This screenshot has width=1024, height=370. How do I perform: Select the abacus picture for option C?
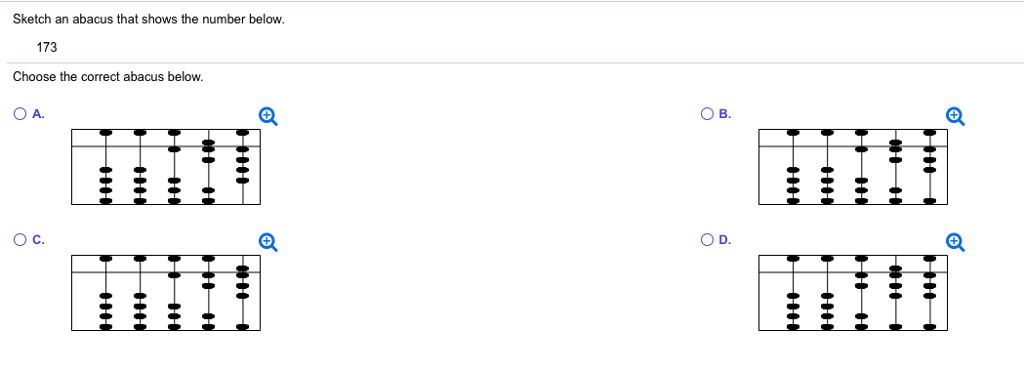pos(166,292)
